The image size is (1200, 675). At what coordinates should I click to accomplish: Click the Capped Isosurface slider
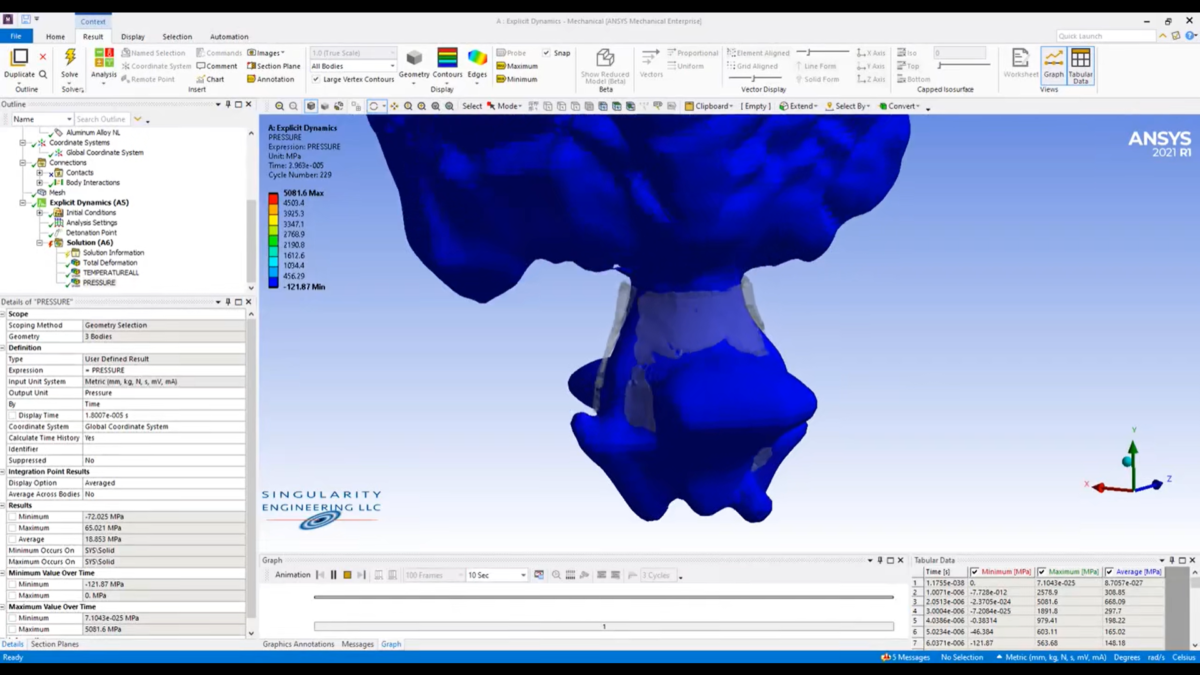point(964,66)
